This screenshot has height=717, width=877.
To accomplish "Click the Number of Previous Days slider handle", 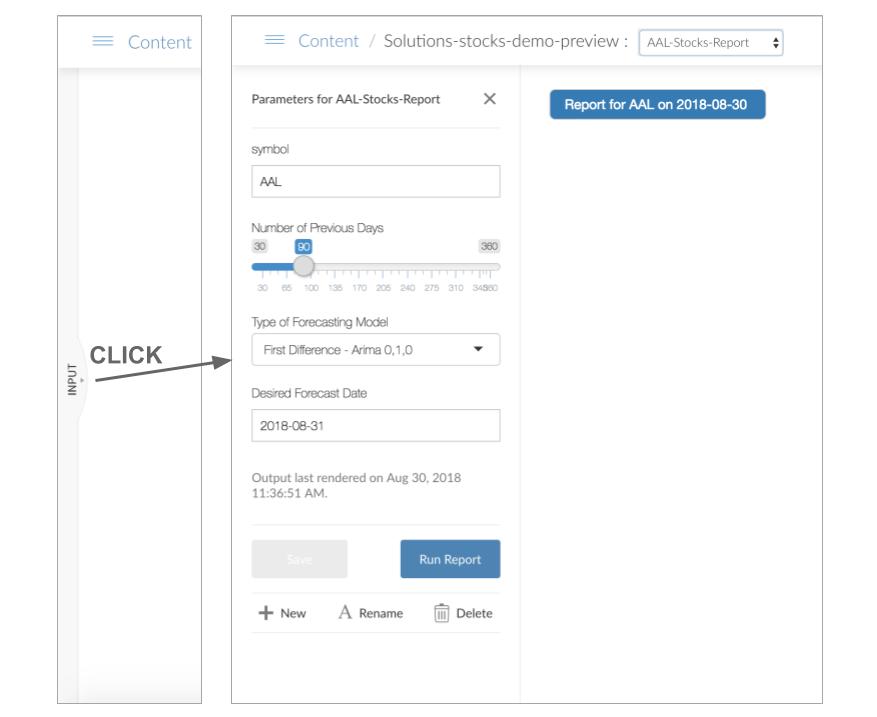I will tap(303, 267).
